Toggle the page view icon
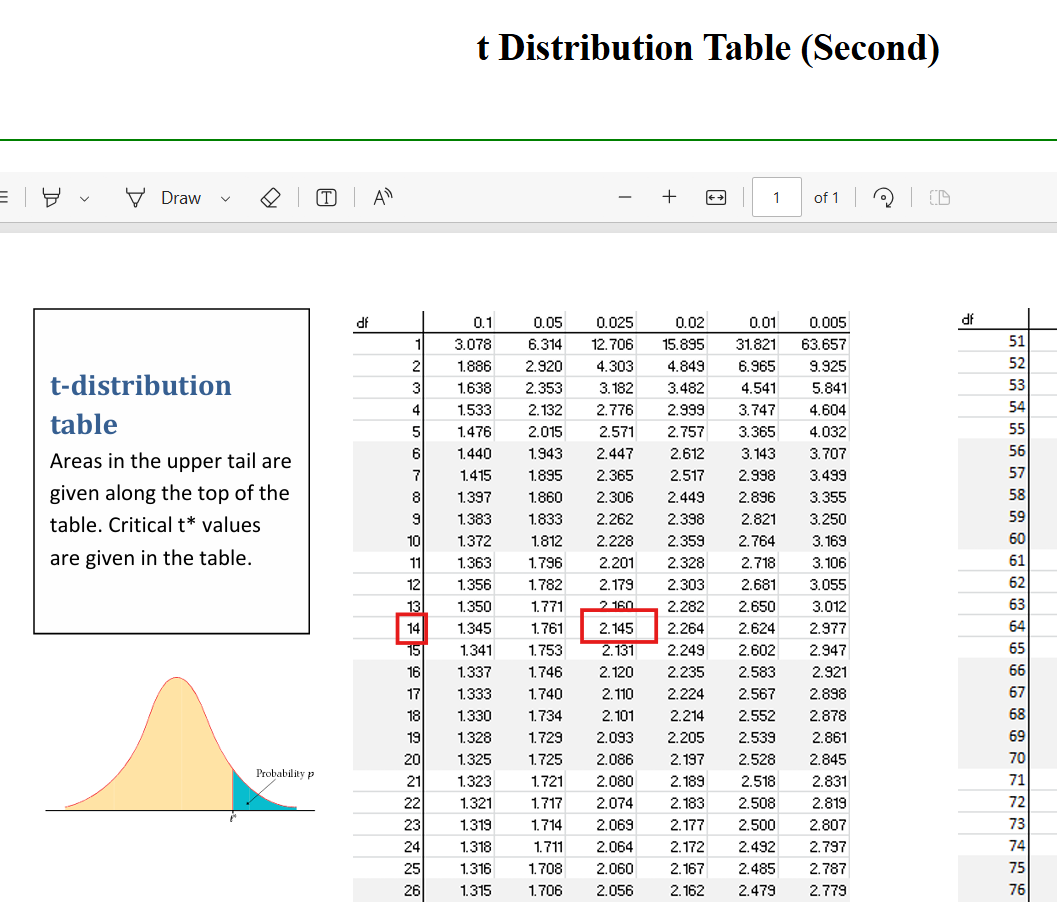This screenshot has height=902, width=1057. click(x=939, y=198)
